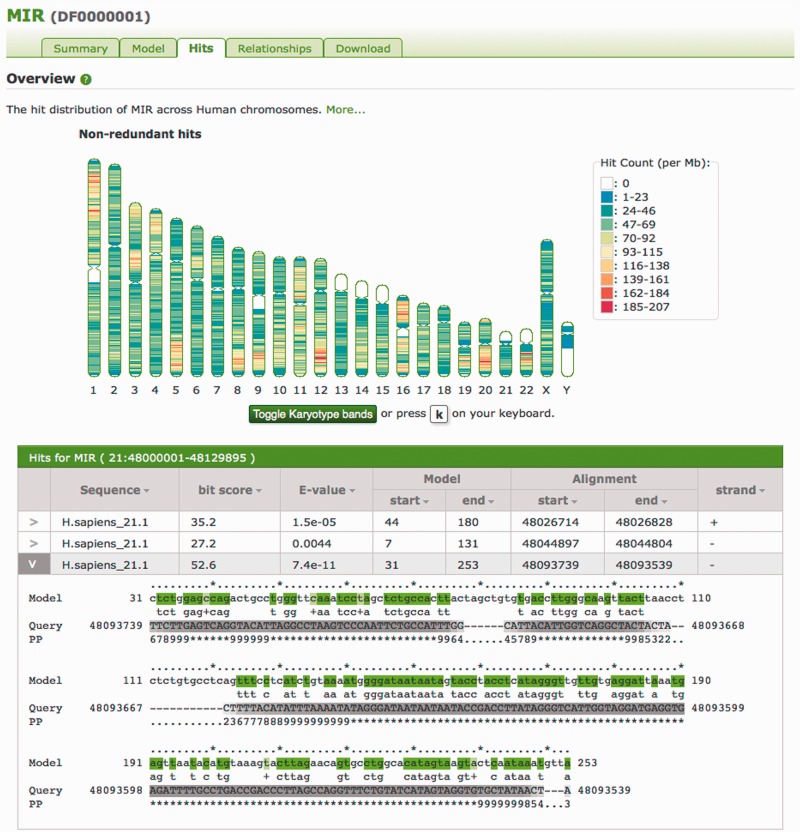Expand the hit row with bit score 27.2
Viewport: 800px width, 832px height.
point(34,543)
